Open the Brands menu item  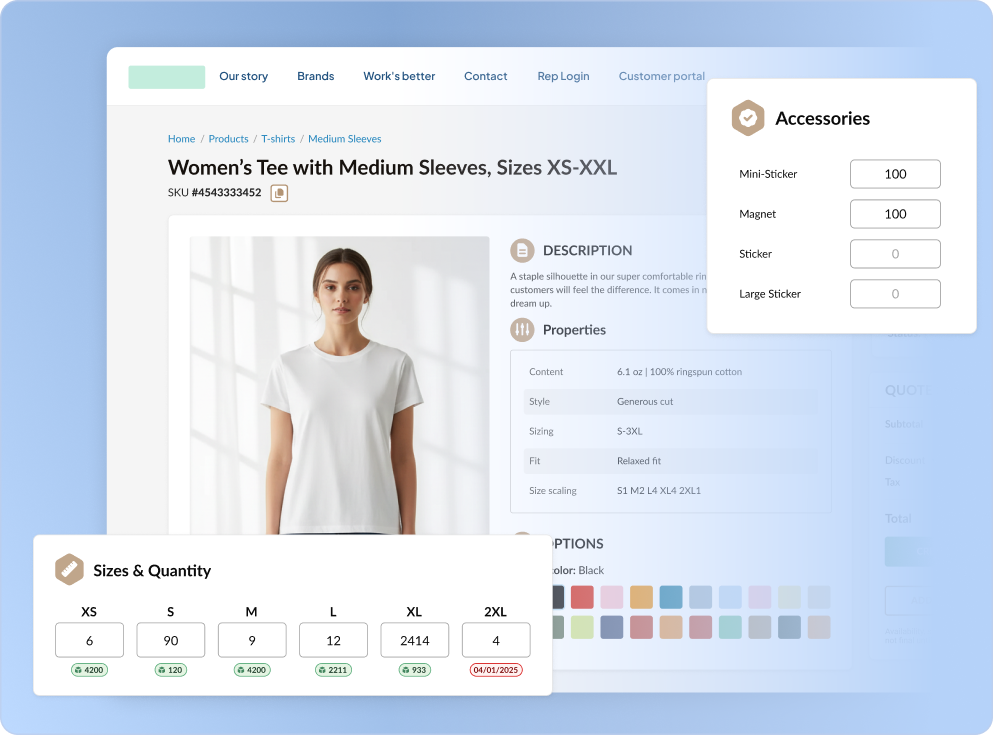(x=315, y=76)
